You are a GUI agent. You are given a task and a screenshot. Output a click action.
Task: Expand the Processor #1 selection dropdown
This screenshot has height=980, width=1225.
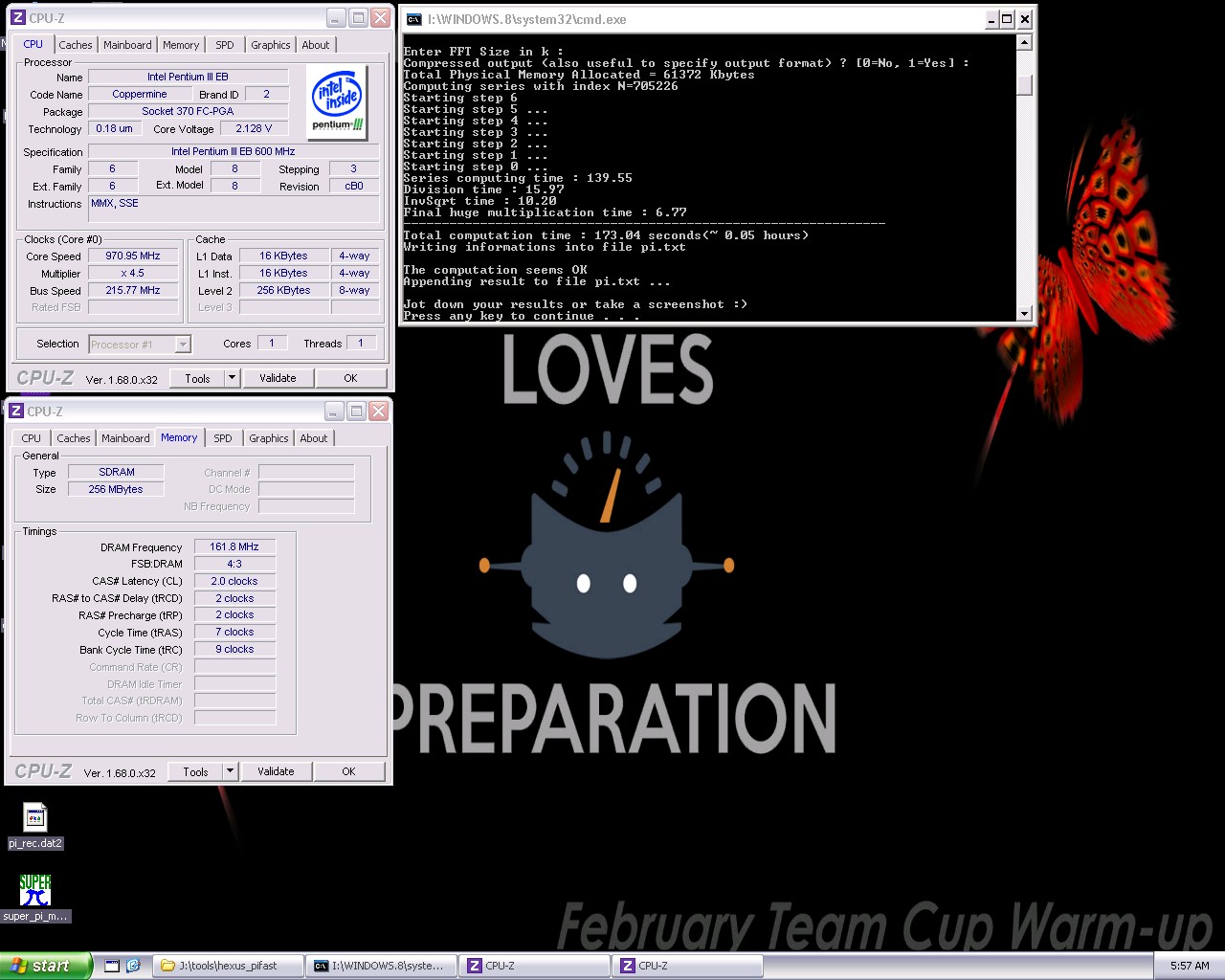[183, 345]
